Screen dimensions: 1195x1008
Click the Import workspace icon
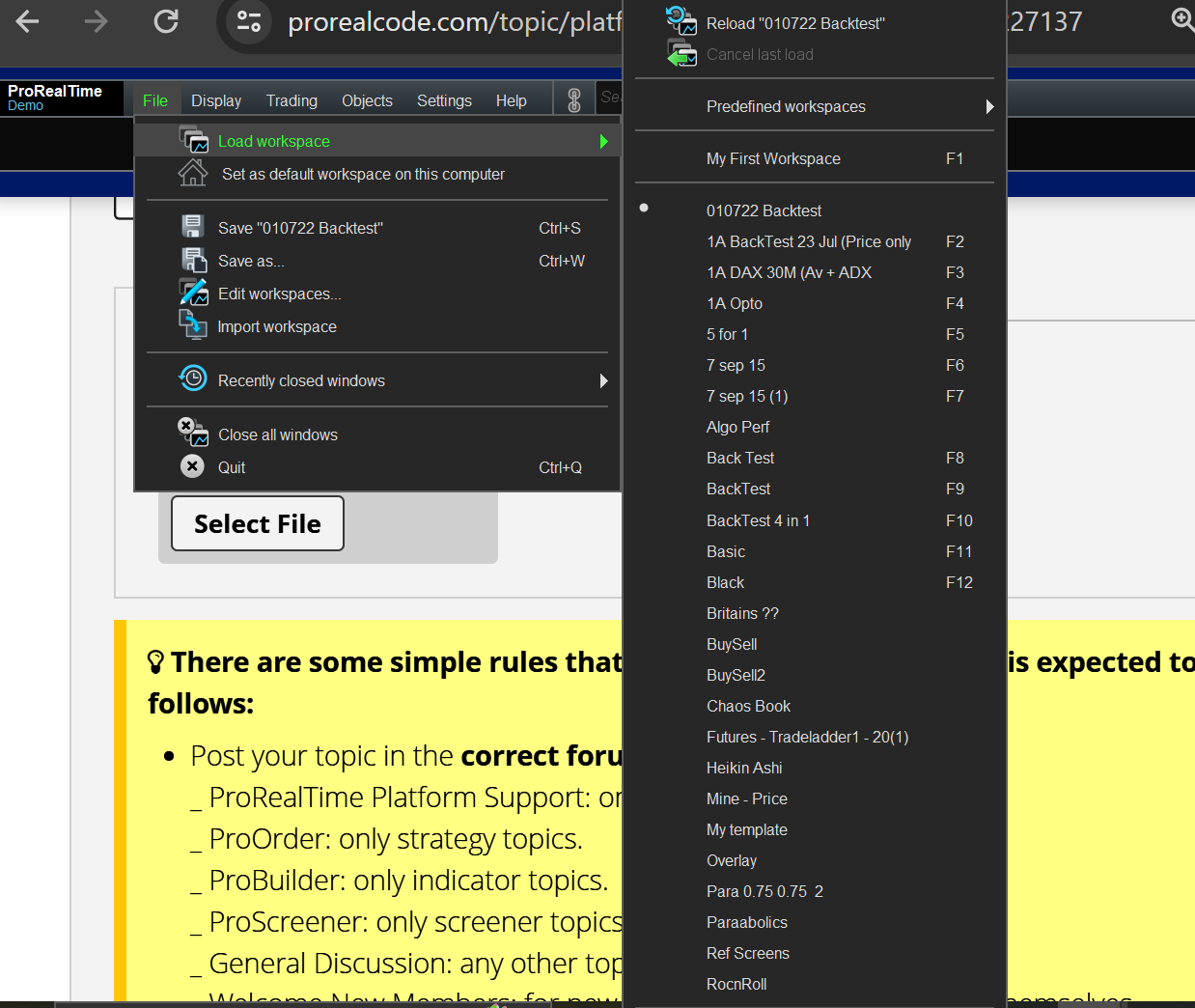pos(193,325)
